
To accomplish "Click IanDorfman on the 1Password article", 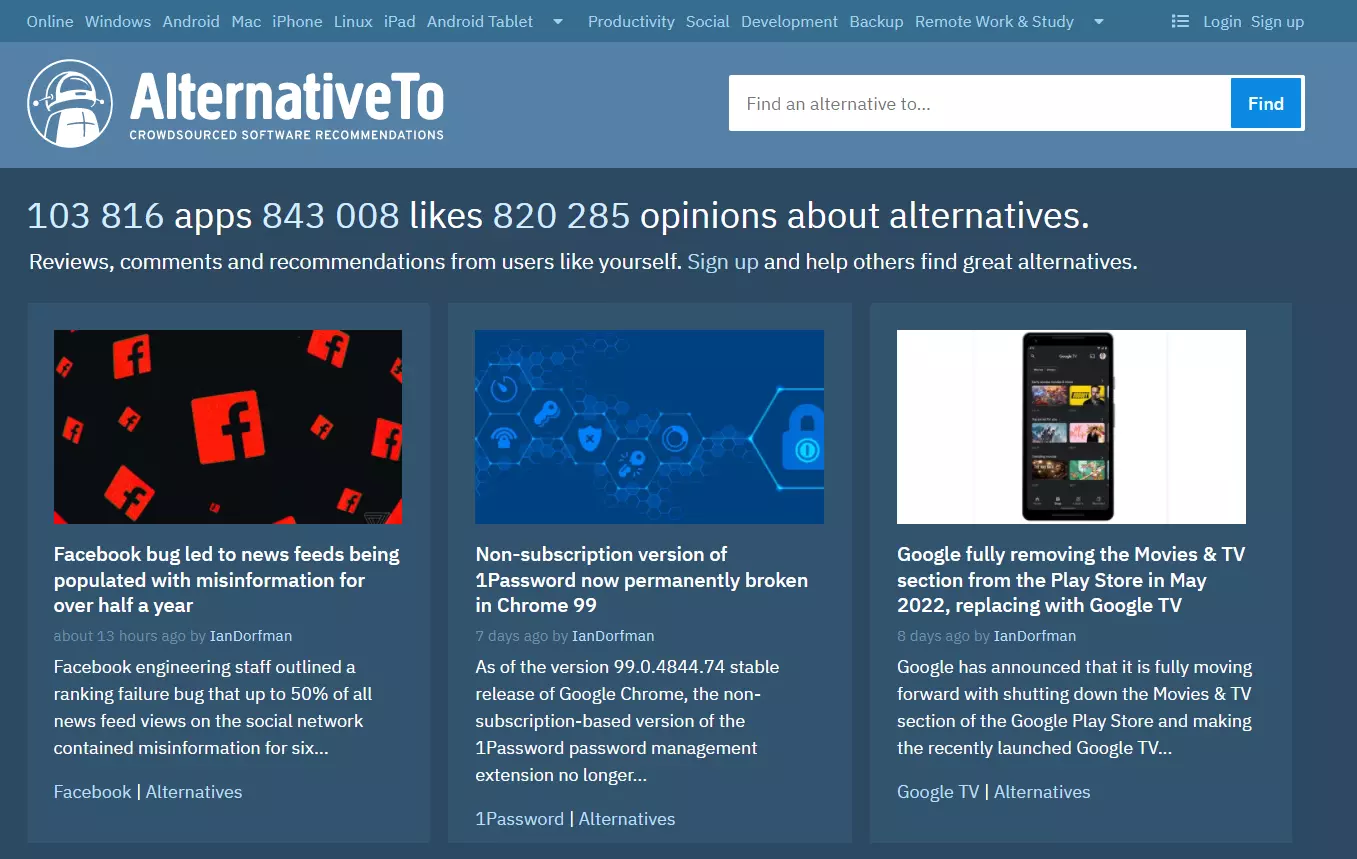I will [x=613, y=635].
